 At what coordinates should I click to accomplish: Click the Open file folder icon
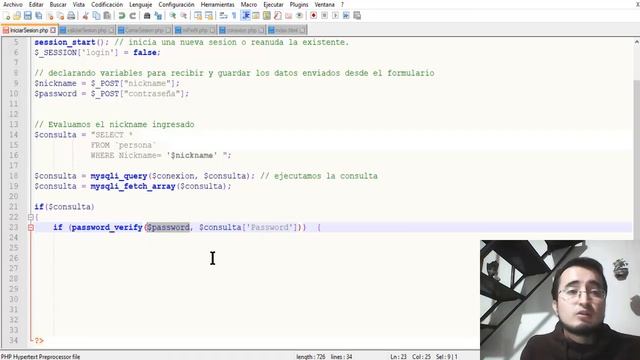click(17, 16)
